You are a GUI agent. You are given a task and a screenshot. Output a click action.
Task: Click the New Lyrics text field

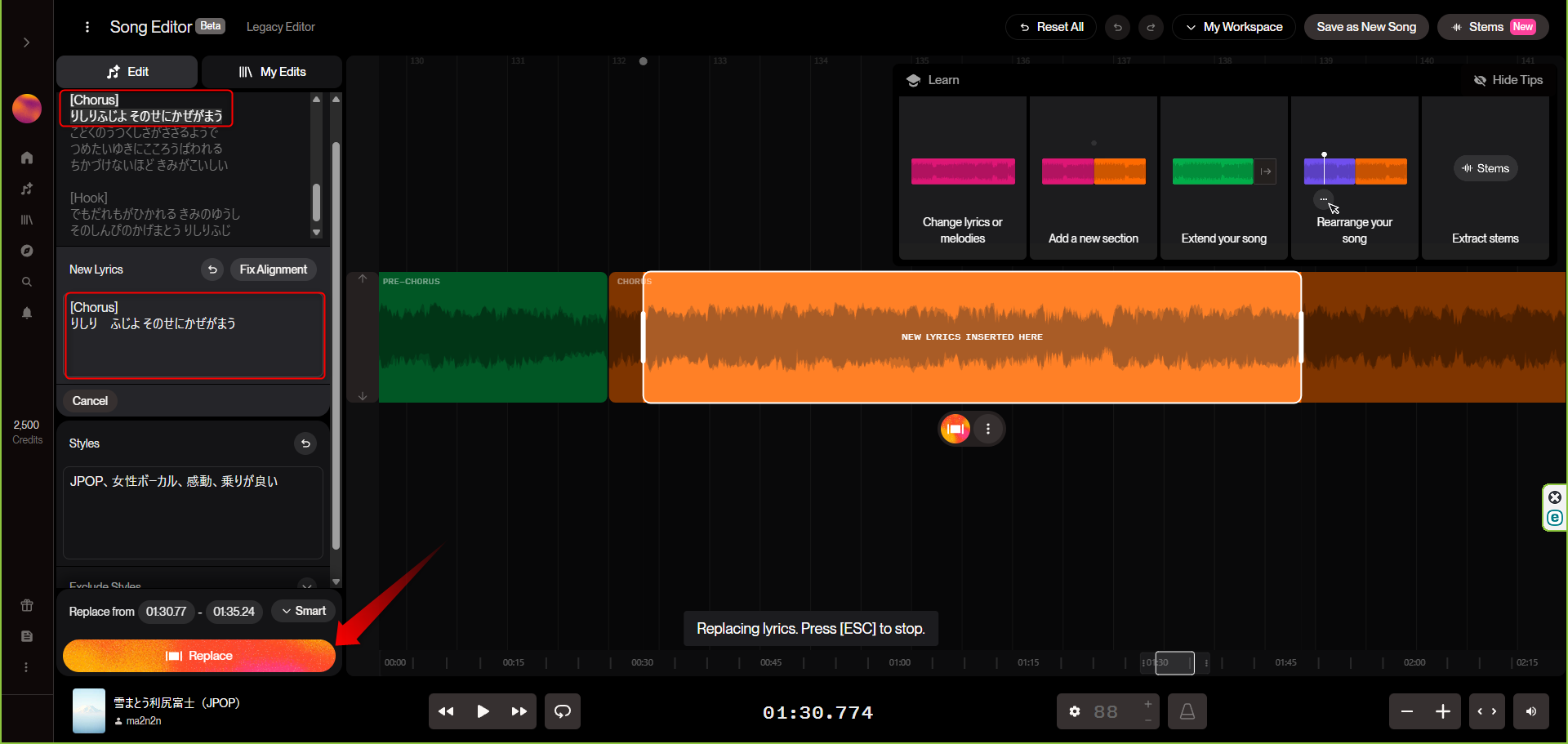pyautogui.click(x=194, y=336)
